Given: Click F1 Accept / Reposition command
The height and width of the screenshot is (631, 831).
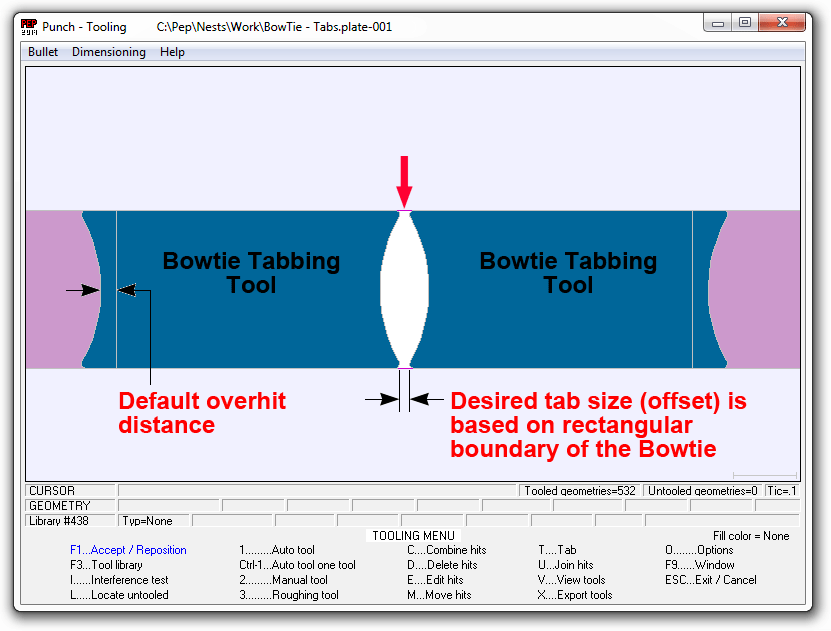Looking at the screenshot, I should 128,550.
